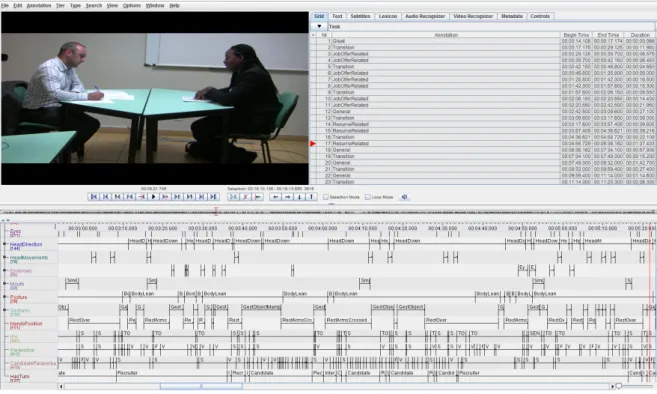
Task: Select row 12 'General' annotation
Action: pyautogui.click(x=446, y=111)
